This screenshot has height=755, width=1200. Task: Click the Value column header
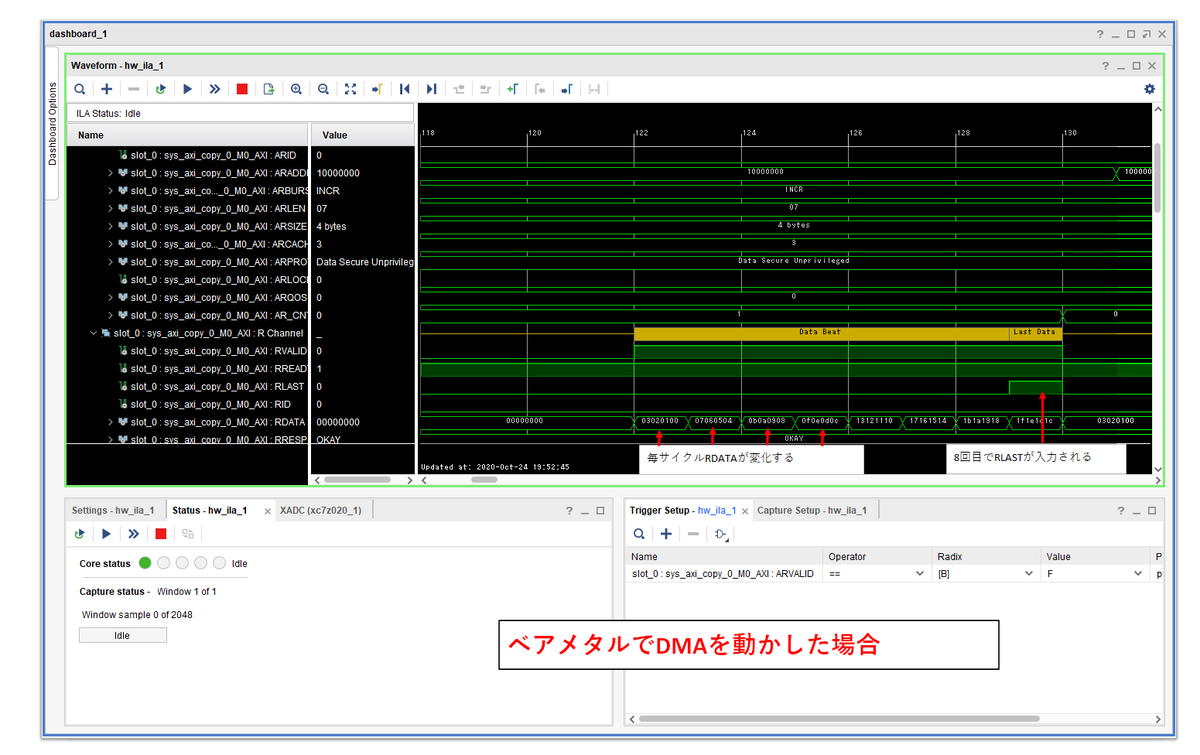(x=363, y=135)
